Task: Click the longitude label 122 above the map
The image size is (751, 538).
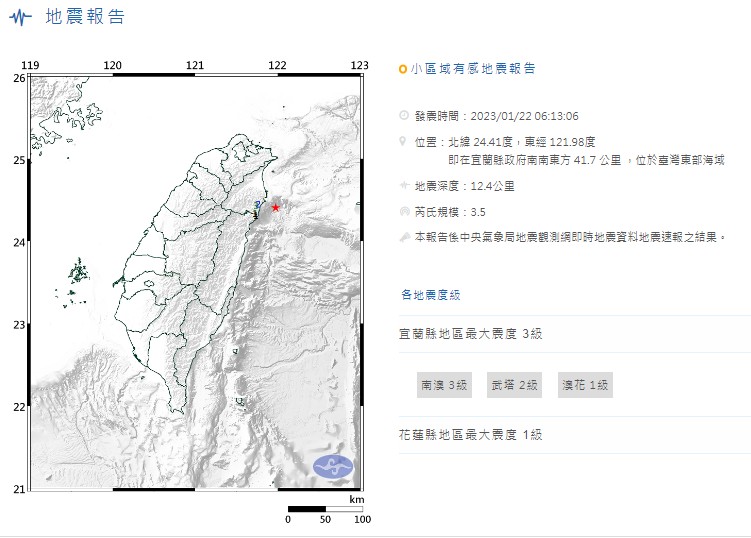Action: (277, 65)
